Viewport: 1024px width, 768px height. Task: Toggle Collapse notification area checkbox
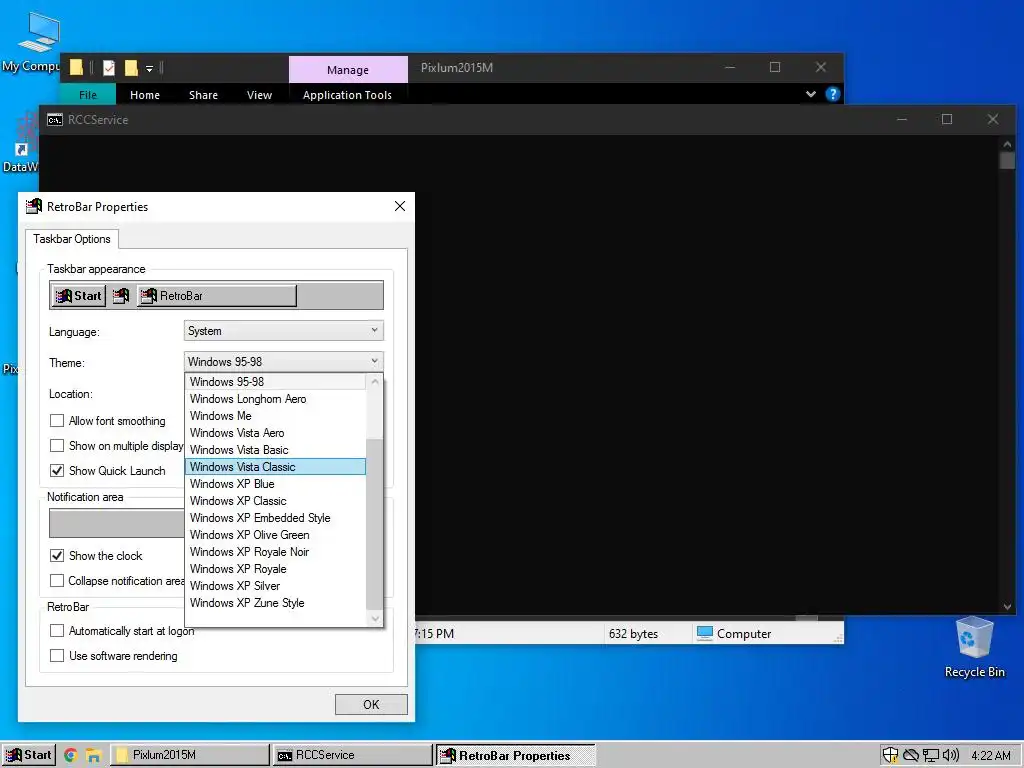coord(57,581)
